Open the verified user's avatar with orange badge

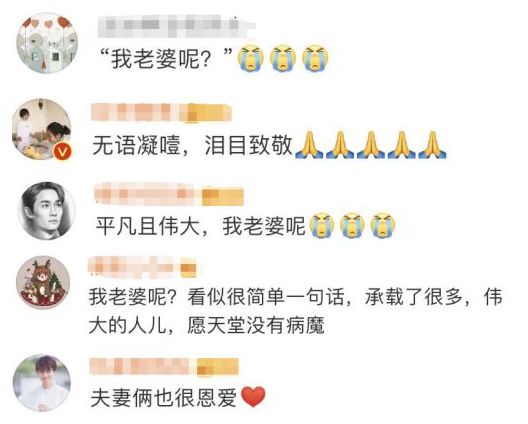[x=42, y=128]
